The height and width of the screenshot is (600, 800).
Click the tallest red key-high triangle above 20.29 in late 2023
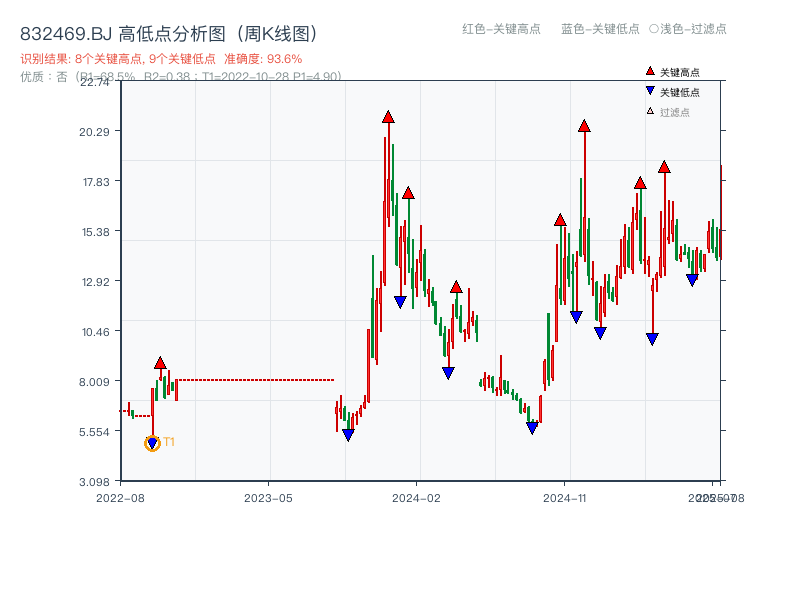coord(388,117)
